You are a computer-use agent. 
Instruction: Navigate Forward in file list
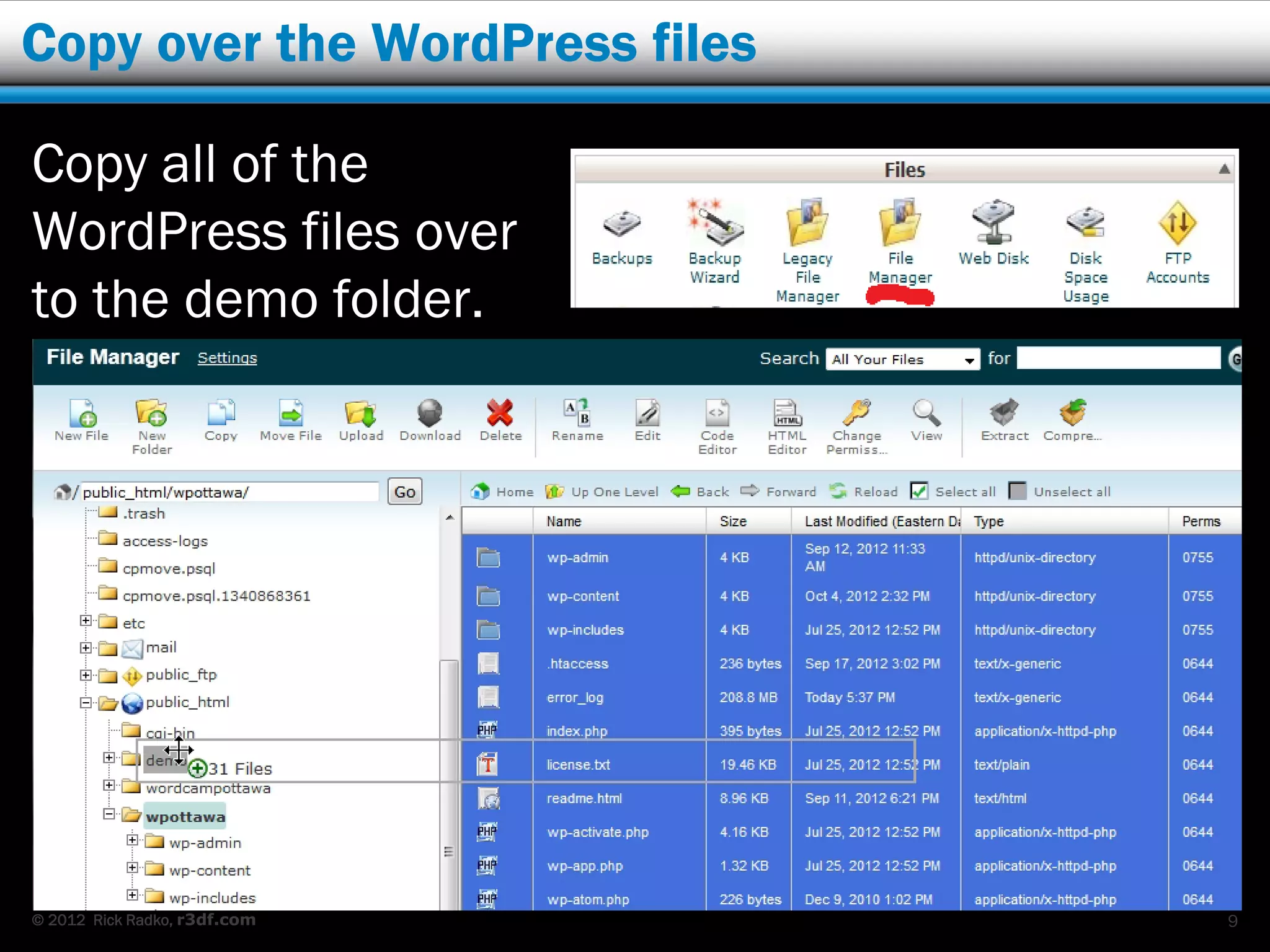(x=778, y=491)
